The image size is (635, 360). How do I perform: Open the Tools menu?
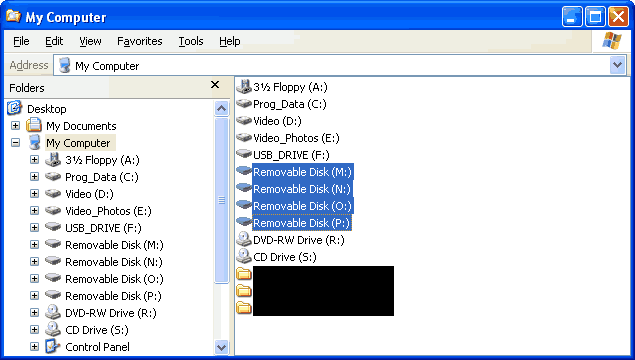tap(191, 41)
